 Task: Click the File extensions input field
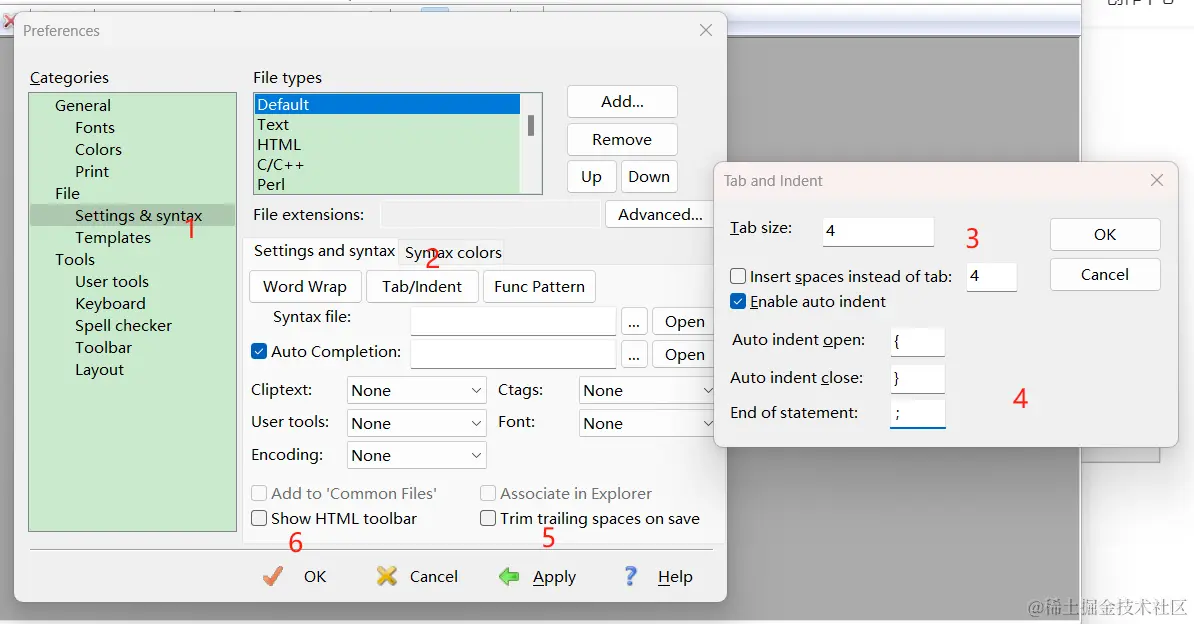click(x=490, y=215)
